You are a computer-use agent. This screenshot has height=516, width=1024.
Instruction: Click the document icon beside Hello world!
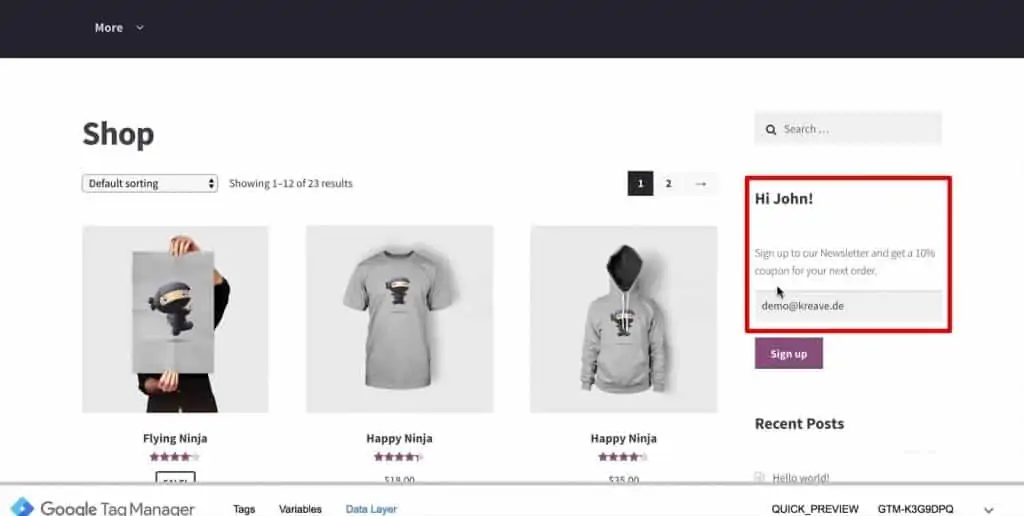click(x=760, y=478)
